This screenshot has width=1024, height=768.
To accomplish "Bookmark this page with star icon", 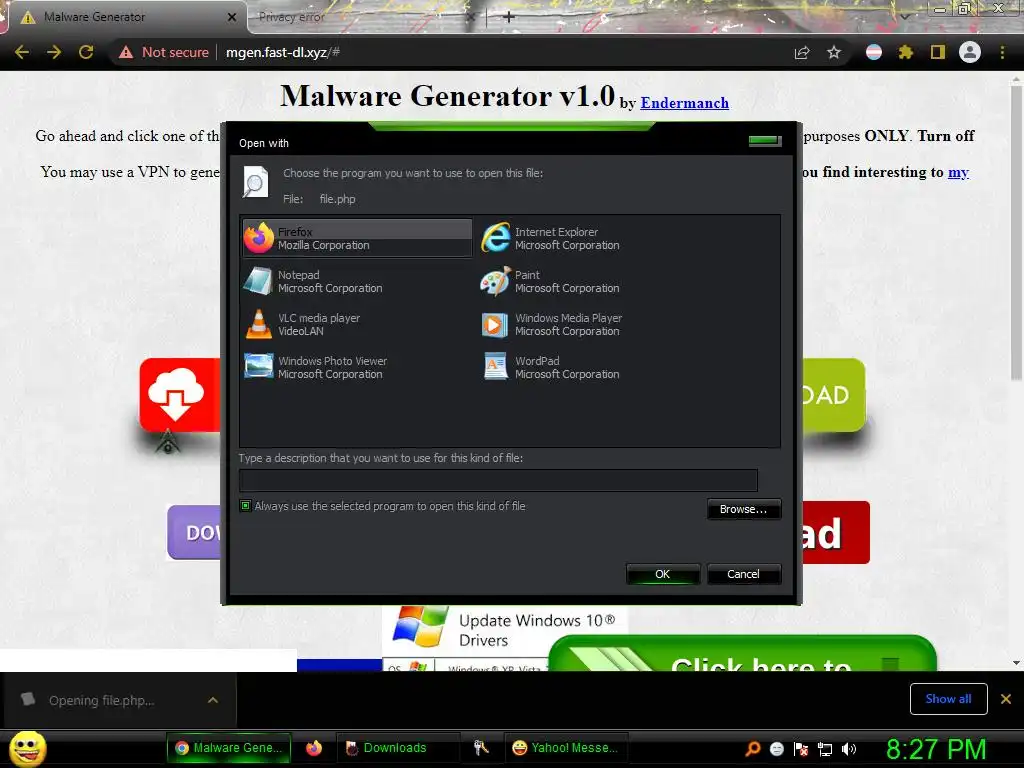I will point(834,52).
